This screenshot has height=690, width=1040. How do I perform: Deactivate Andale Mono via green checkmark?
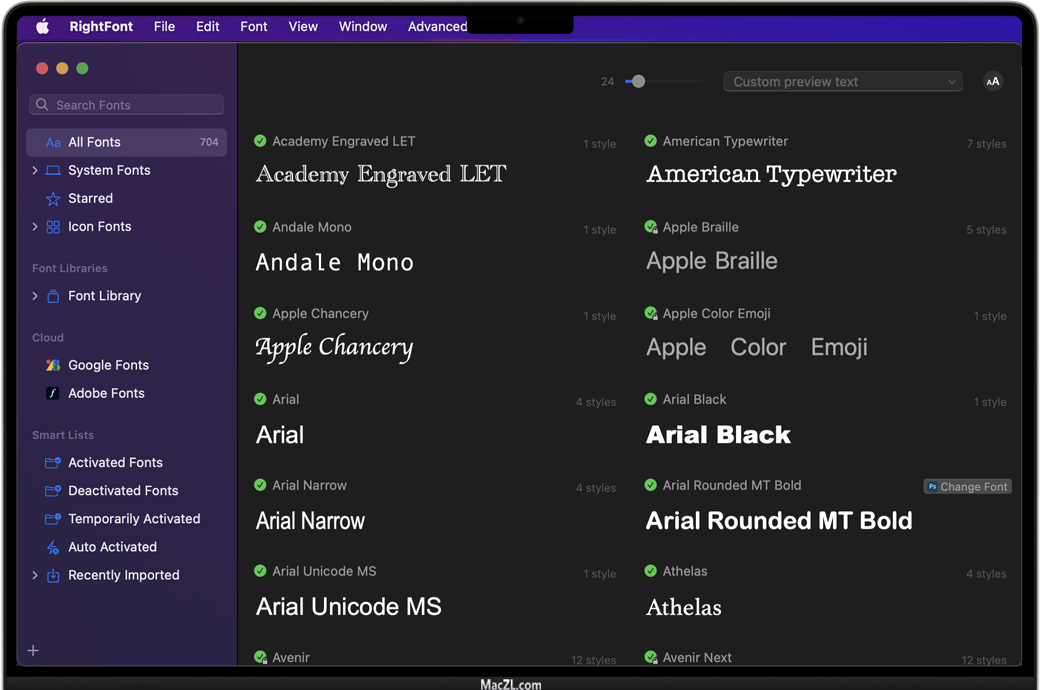(x=260, y=227)
